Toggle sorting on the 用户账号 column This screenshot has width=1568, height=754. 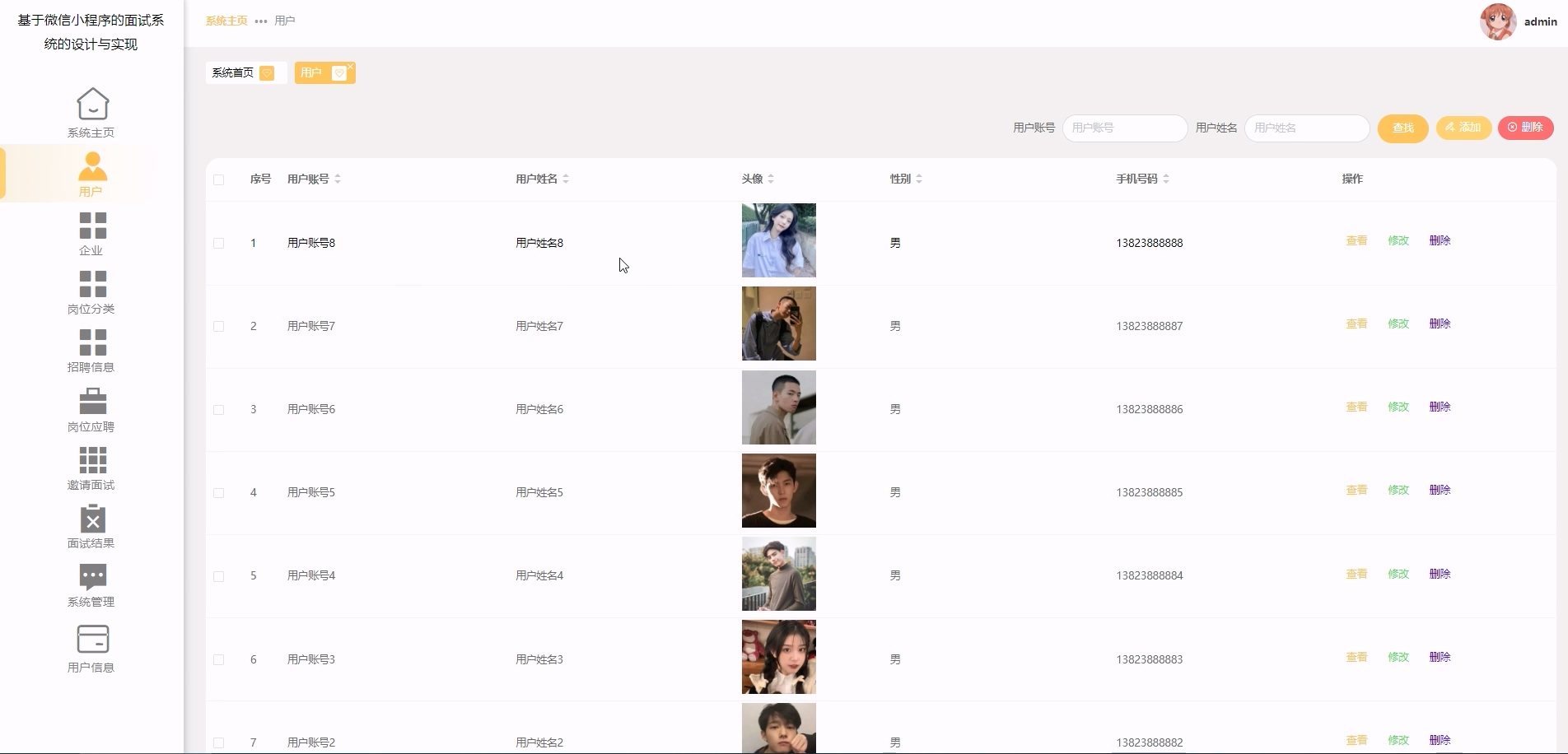coord(338,179)
